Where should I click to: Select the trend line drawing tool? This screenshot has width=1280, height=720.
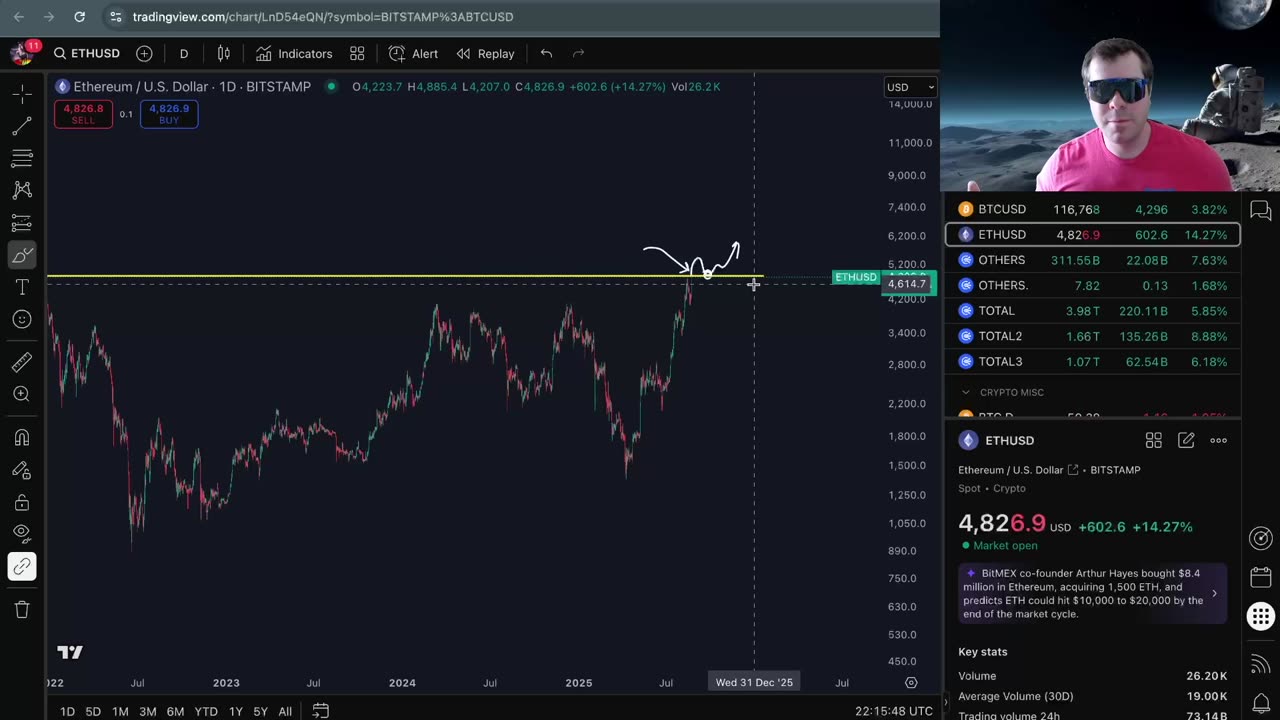click(x=22, y=126)
